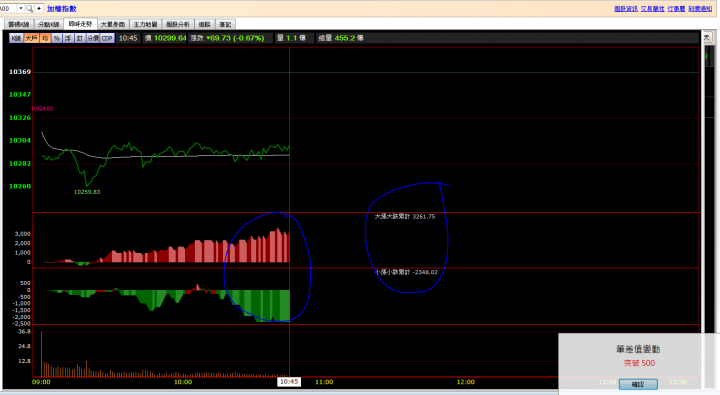Toggle the CDP button

[107, 38]
